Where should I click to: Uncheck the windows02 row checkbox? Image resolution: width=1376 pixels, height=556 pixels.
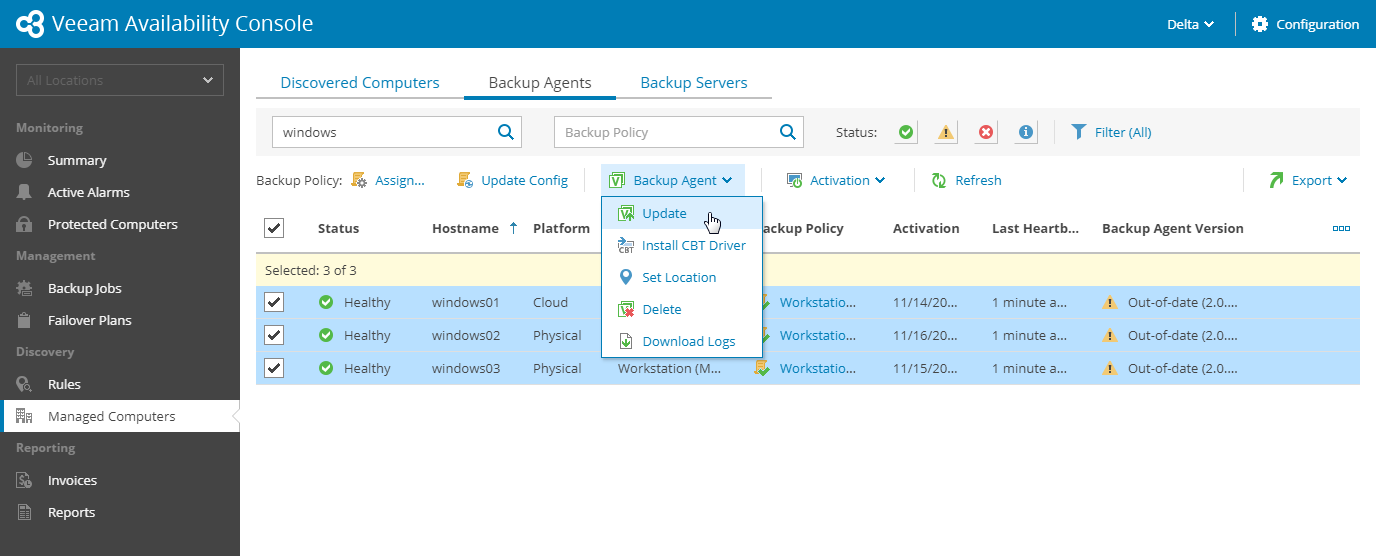(274, 335)
